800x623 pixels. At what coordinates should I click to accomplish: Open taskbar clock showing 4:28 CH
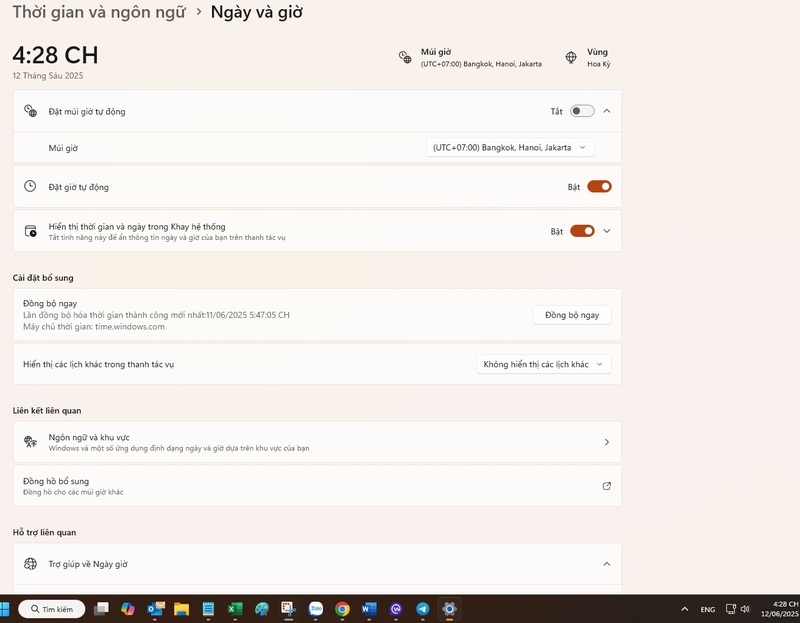[780, 609]
